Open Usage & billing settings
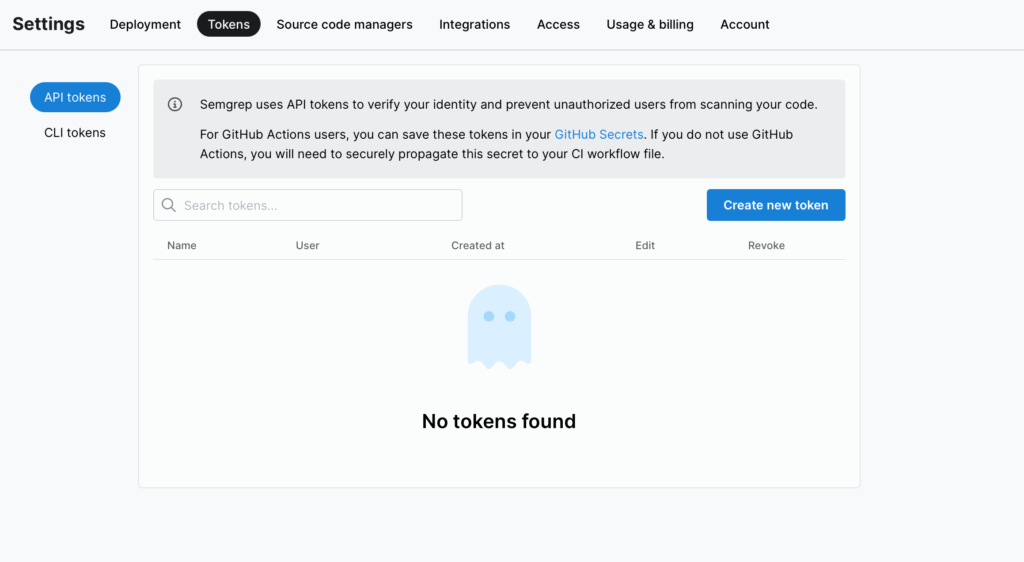1024x562 pixels. coord(650,24)
